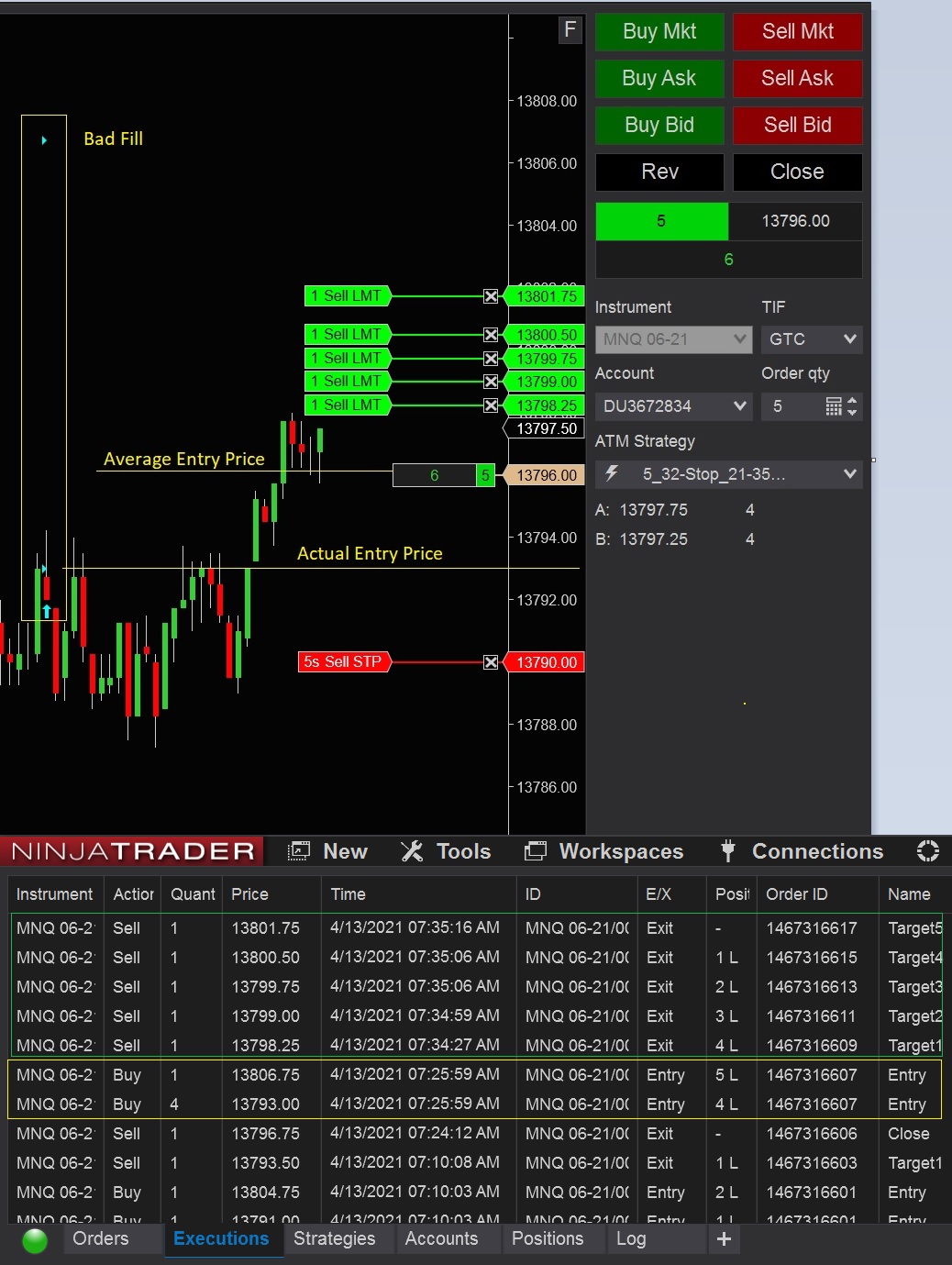
Task: Click the green connection status indicator
Action: pos(35,1240)
